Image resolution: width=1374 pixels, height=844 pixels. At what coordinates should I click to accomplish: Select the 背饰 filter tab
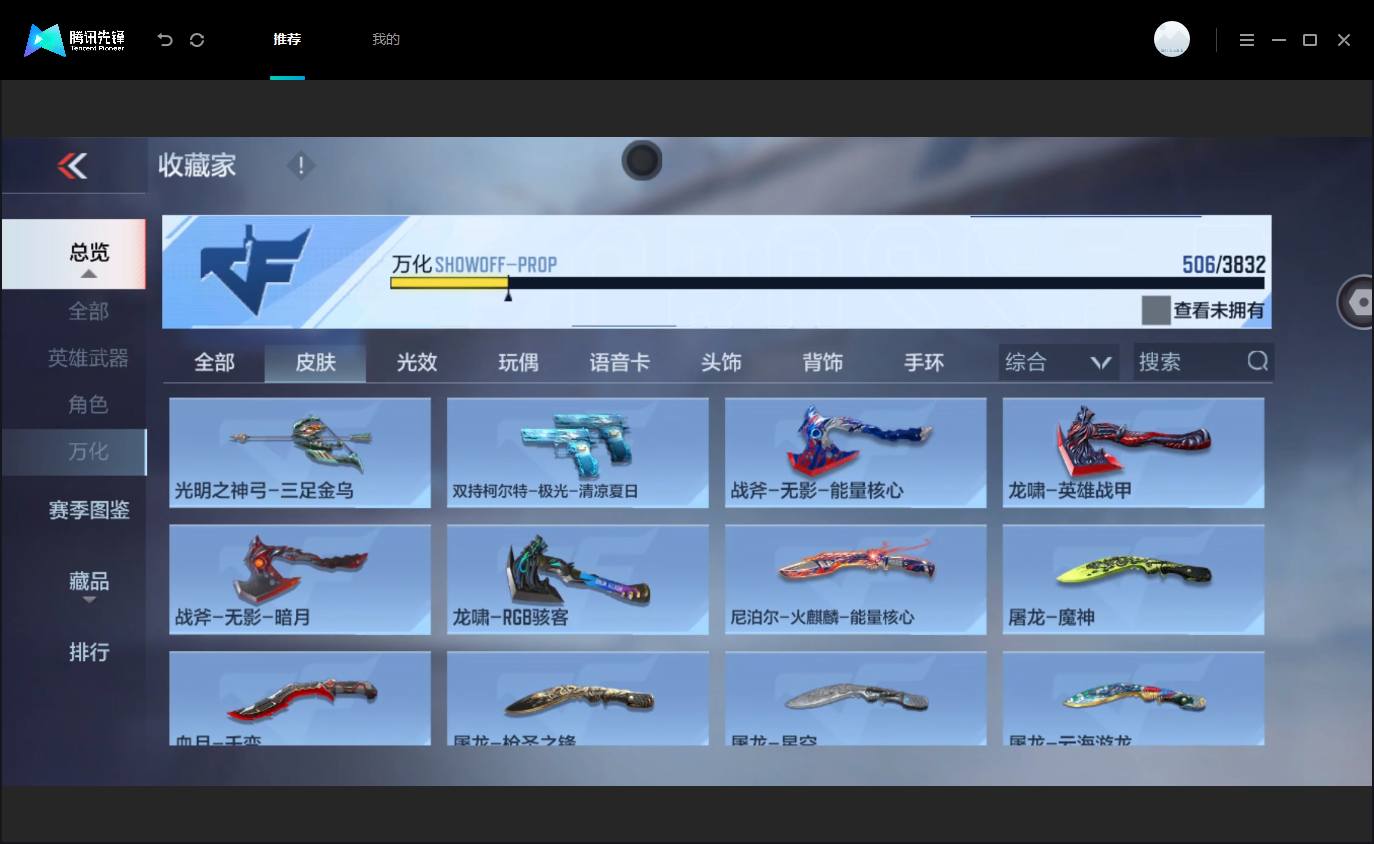click(x=823, y=362)
